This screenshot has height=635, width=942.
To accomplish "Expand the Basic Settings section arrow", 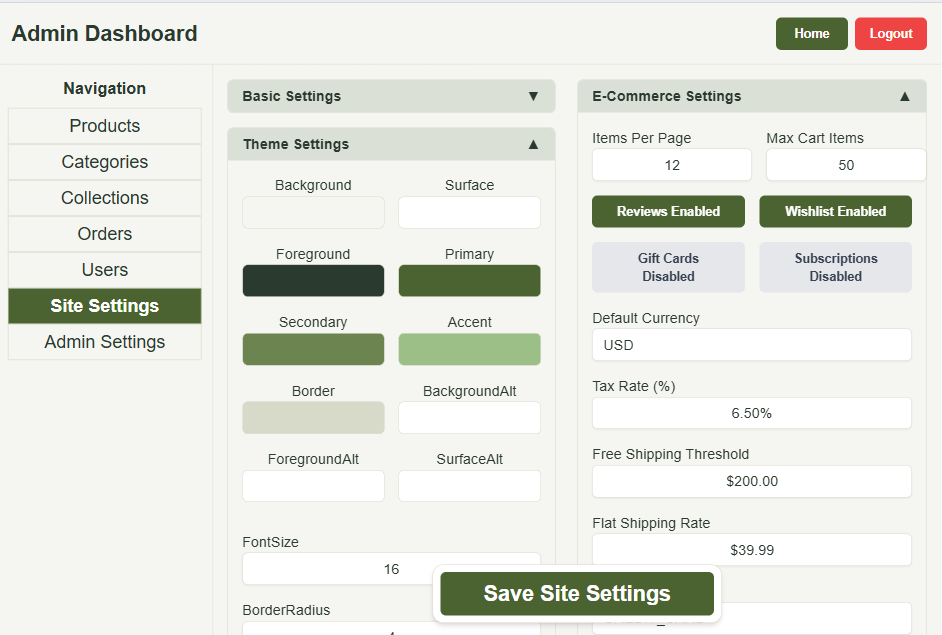I will coord(533,96).
